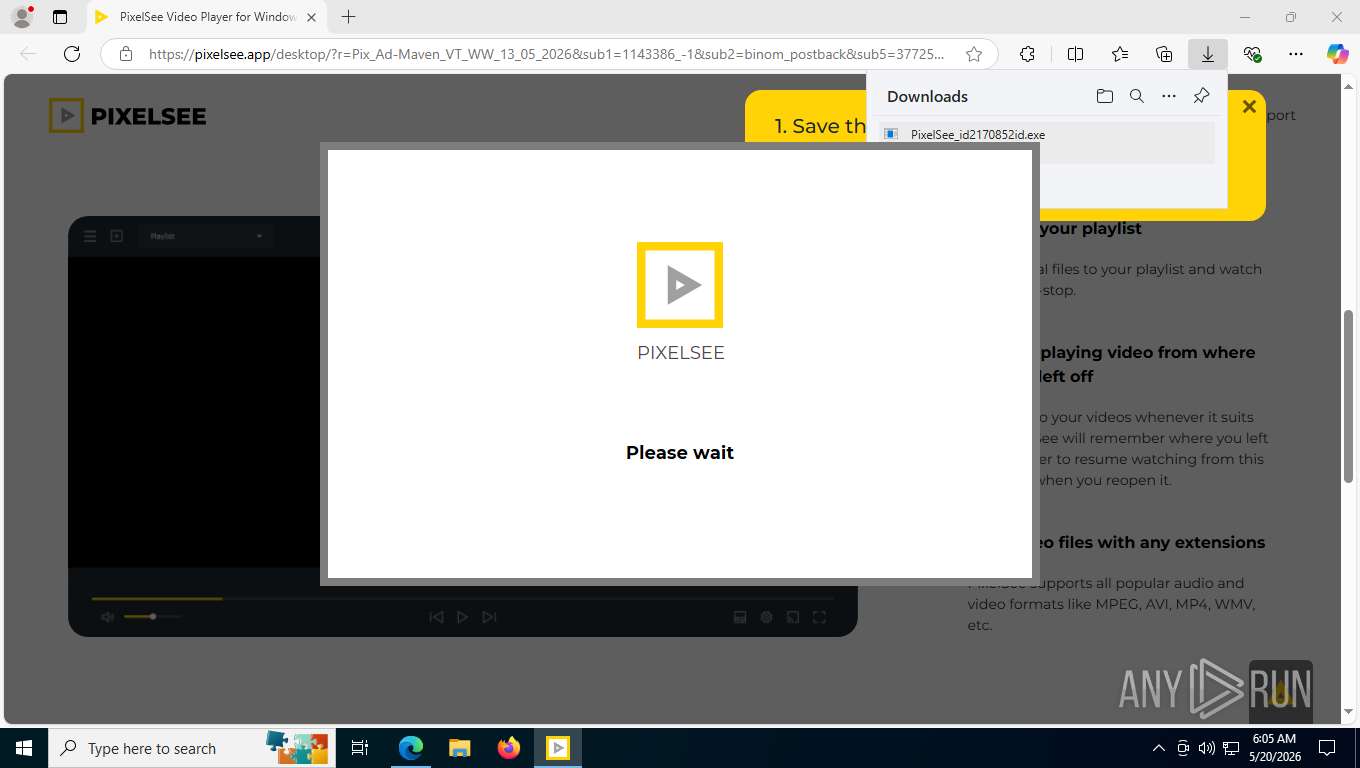Click the browser profile avatar icon
The image size is (1360, 768).
pyautogui.click(x=21, y=17)
